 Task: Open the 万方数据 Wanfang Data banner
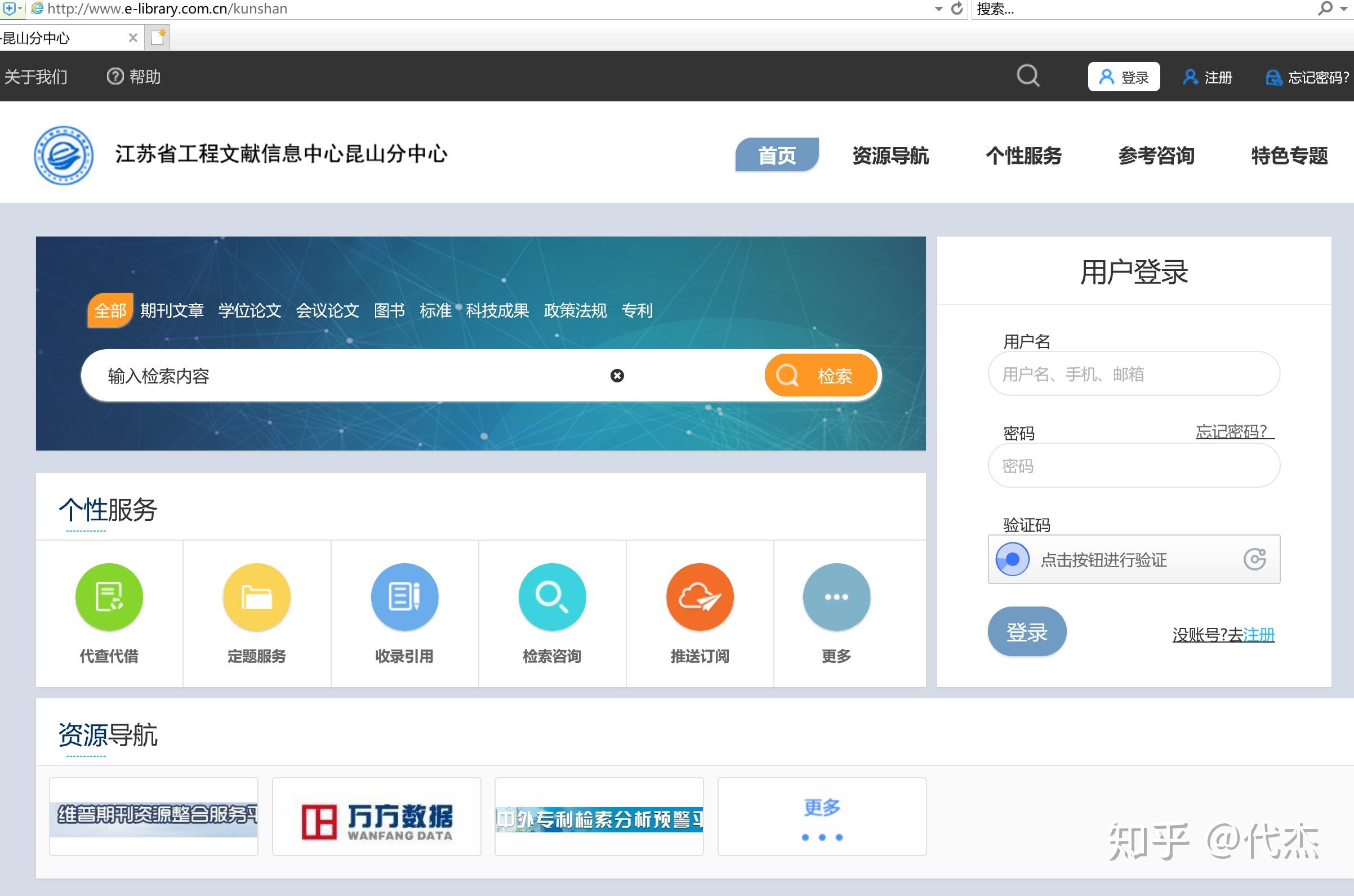(376, 816)
